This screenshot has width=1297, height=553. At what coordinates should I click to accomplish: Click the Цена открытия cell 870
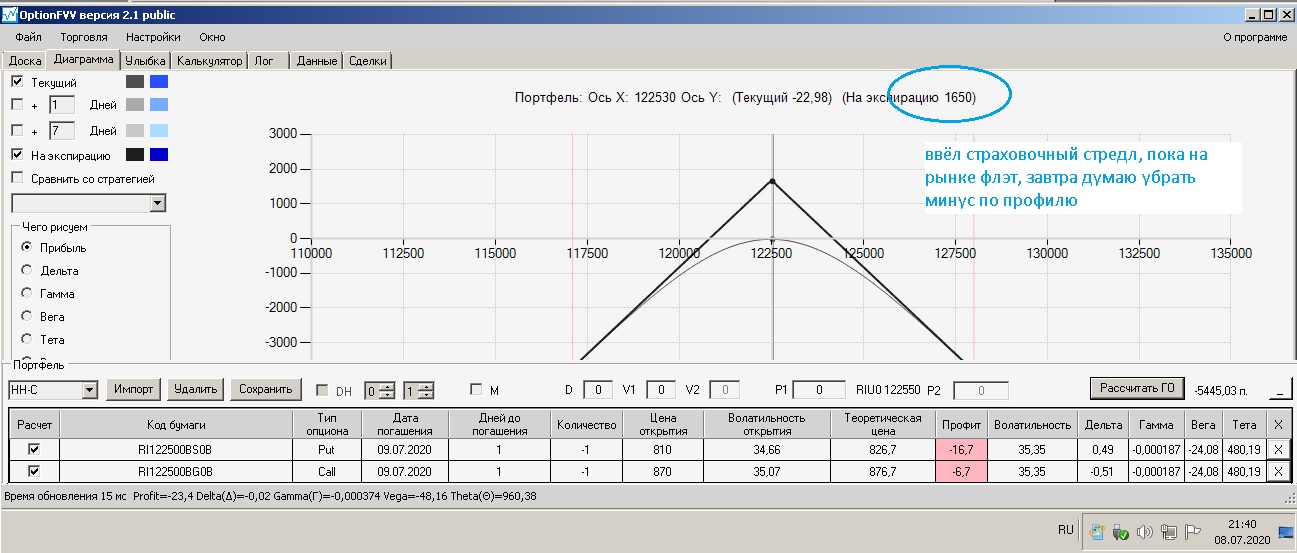663,471
